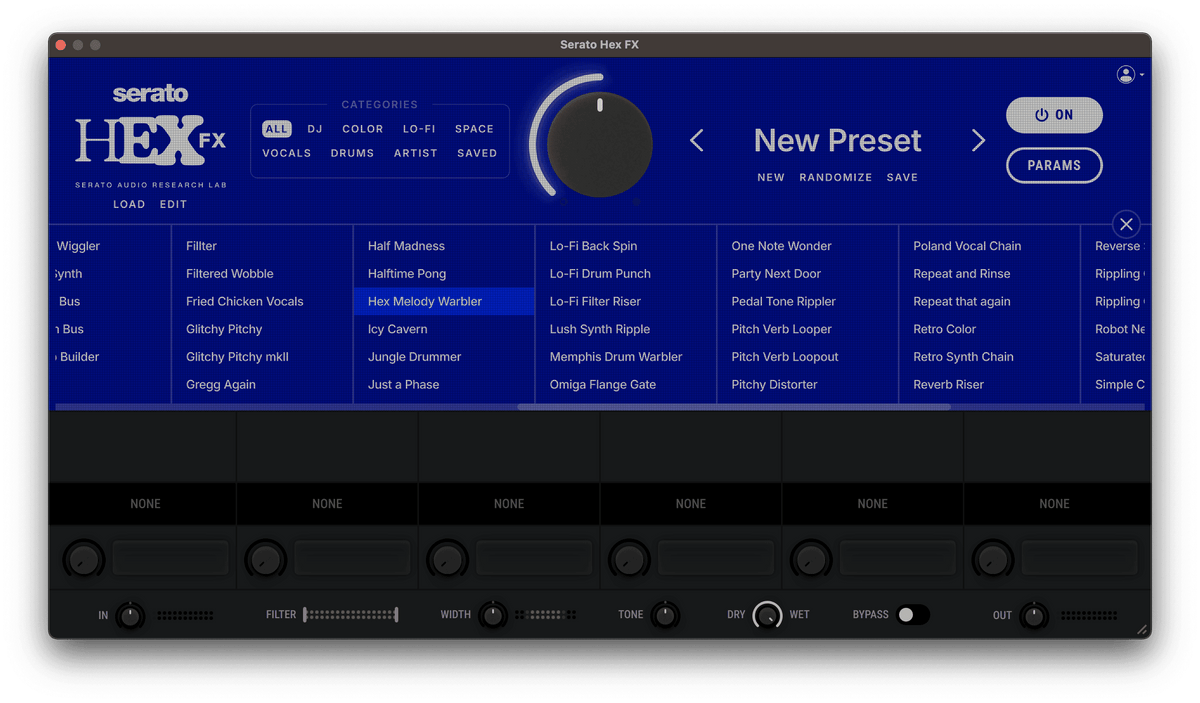
Task: Click the main macro knob
Action: 600,143
